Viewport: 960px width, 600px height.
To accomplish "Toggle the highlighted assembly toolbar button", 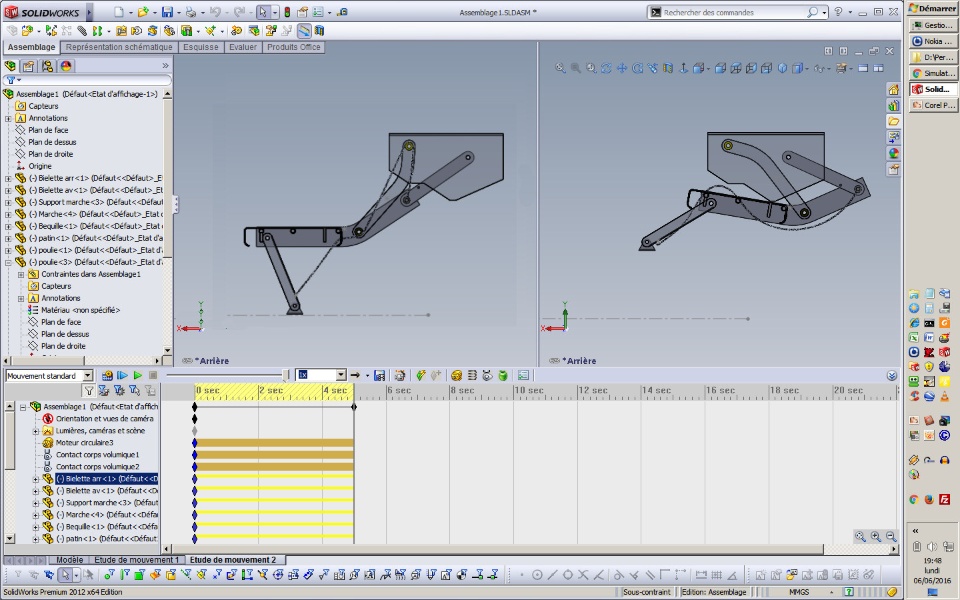I will (x=304, y=31).
